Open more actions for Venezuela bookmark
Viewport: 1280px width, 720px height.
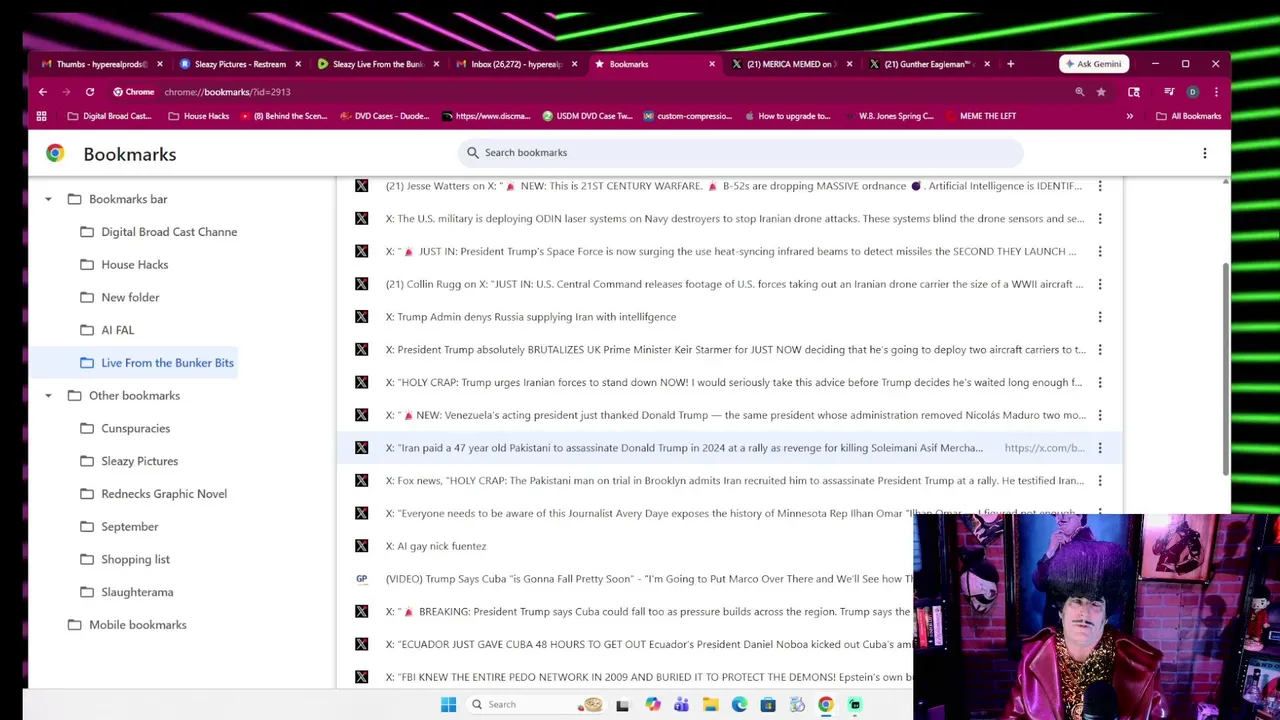(x=1100, y=415)
